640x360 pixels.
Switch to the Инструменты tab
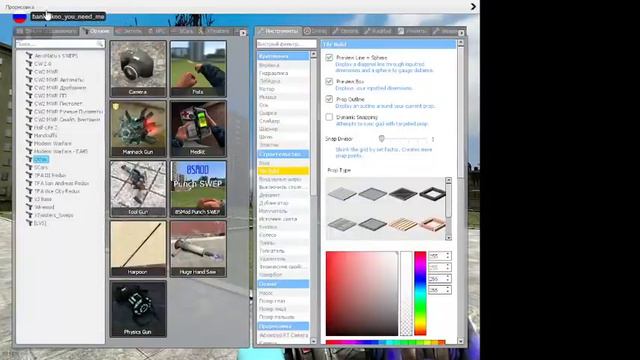pos(278,31)
